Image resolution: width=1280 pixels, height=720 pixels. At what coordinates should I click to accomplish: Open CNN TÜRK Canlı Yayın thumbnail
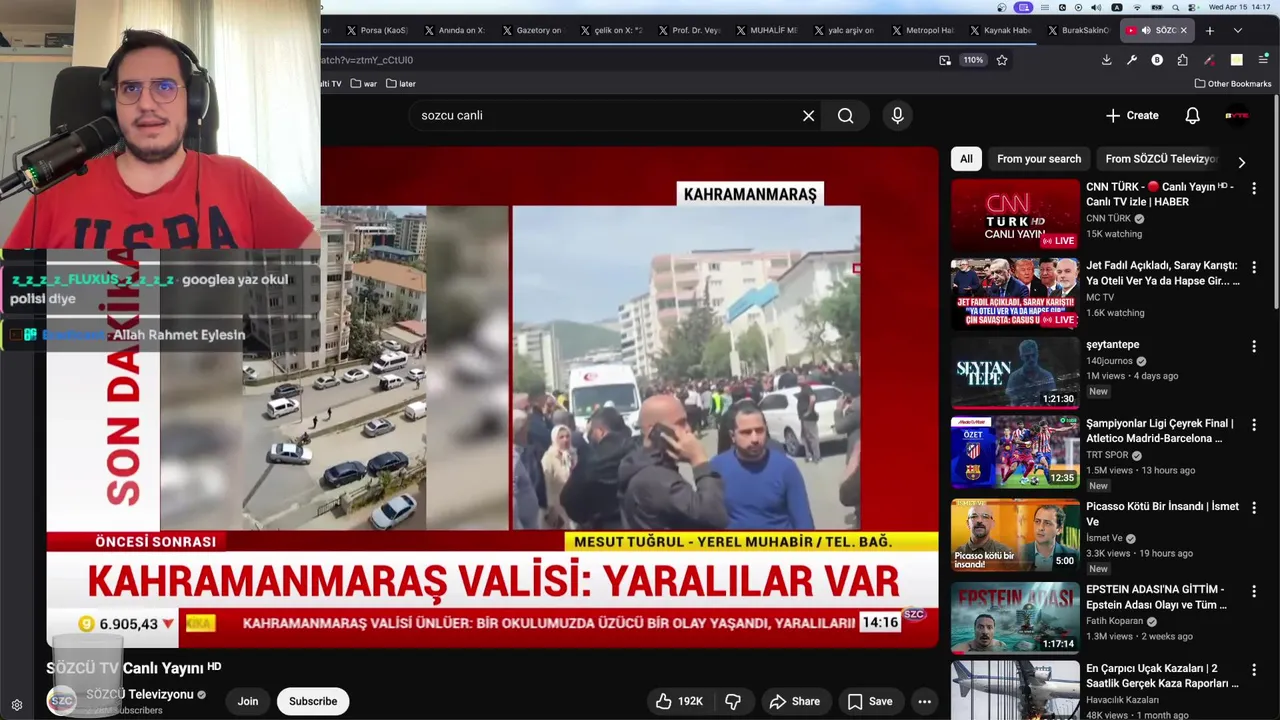pyautogui.click(x=1015, y=214)
